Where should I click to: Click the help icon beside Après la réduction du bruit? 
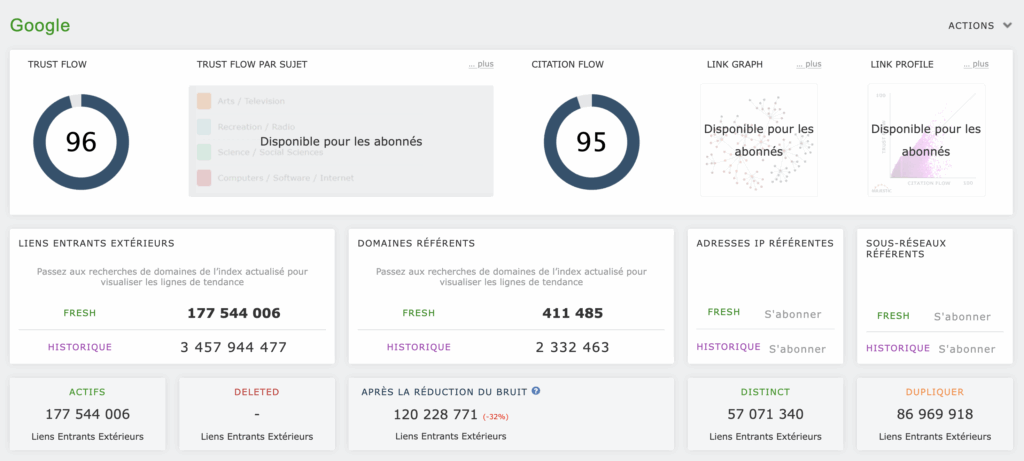point(536,392)
